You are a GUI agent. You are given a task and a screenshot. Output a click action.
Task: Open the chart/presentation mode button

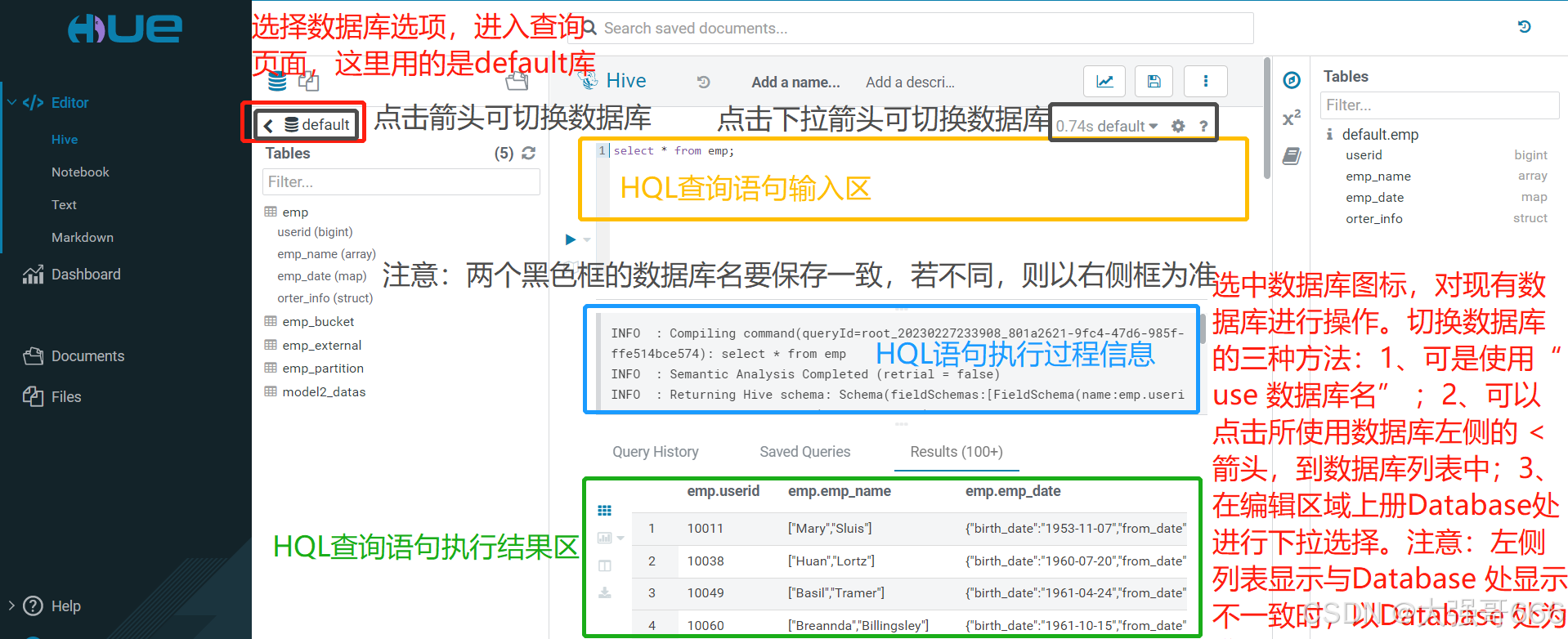[1104, 81]
